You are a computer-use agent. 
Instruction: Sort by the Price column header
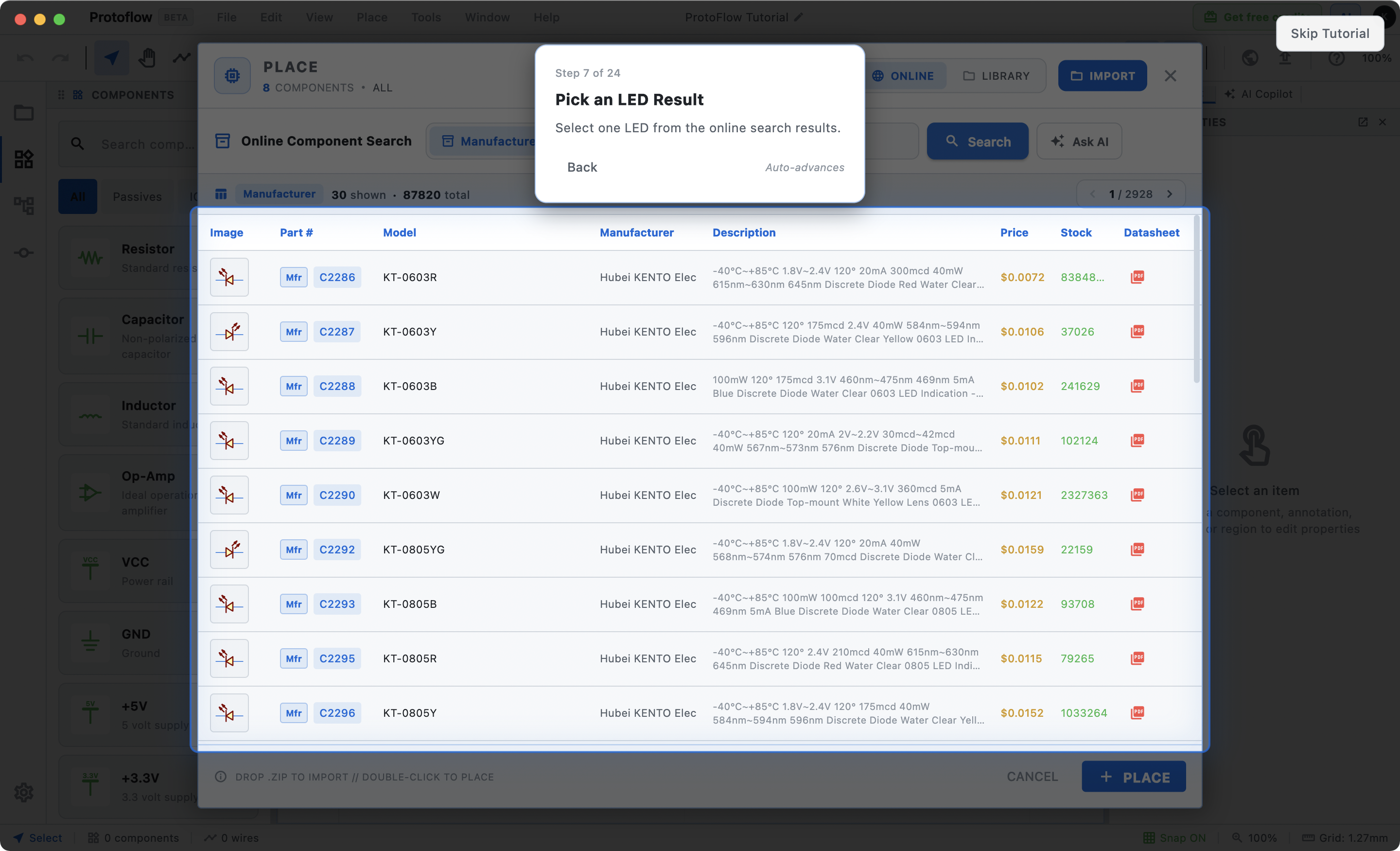(x=1014, y=232)
